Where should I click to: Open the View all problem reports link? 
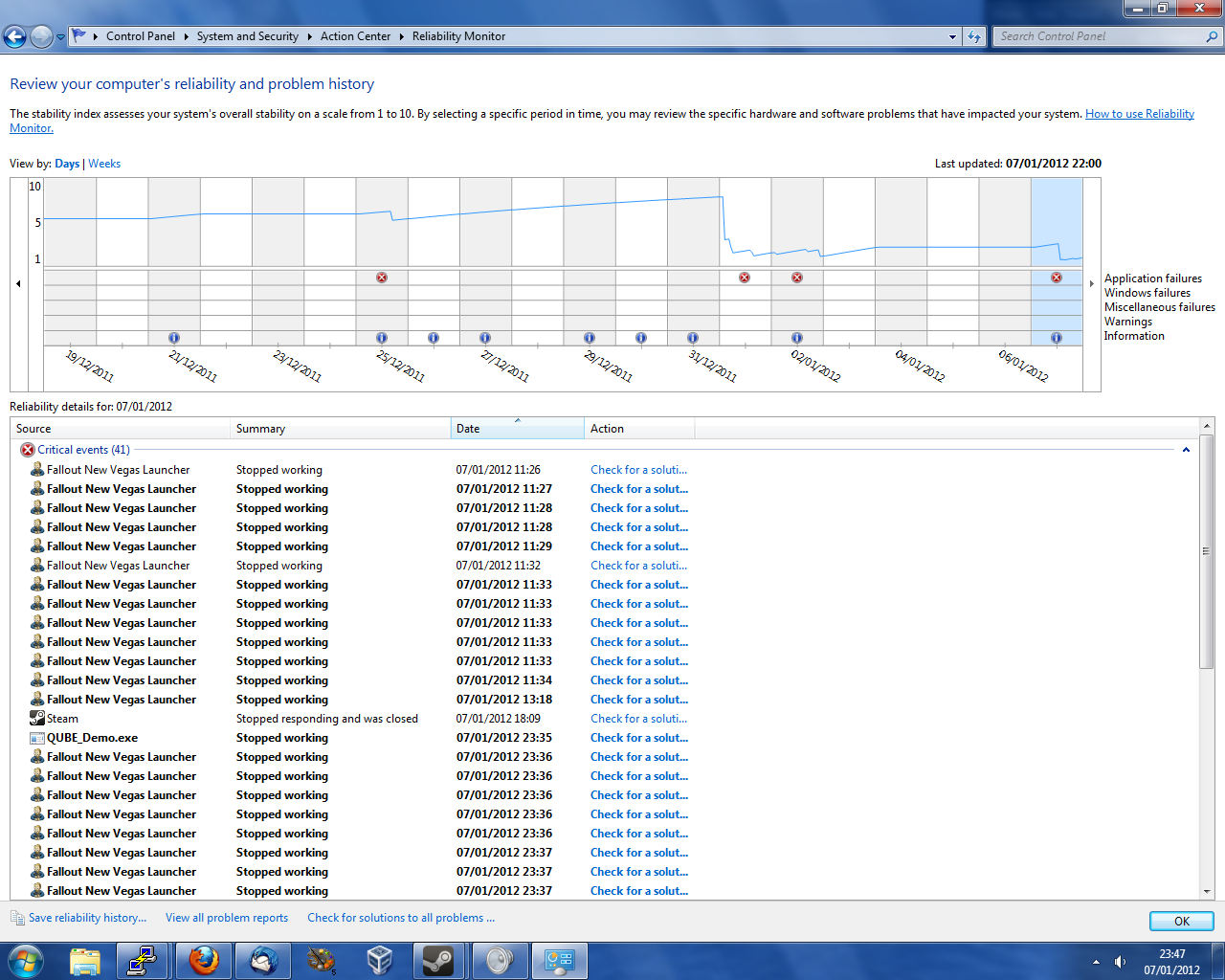tap(227, 918)
